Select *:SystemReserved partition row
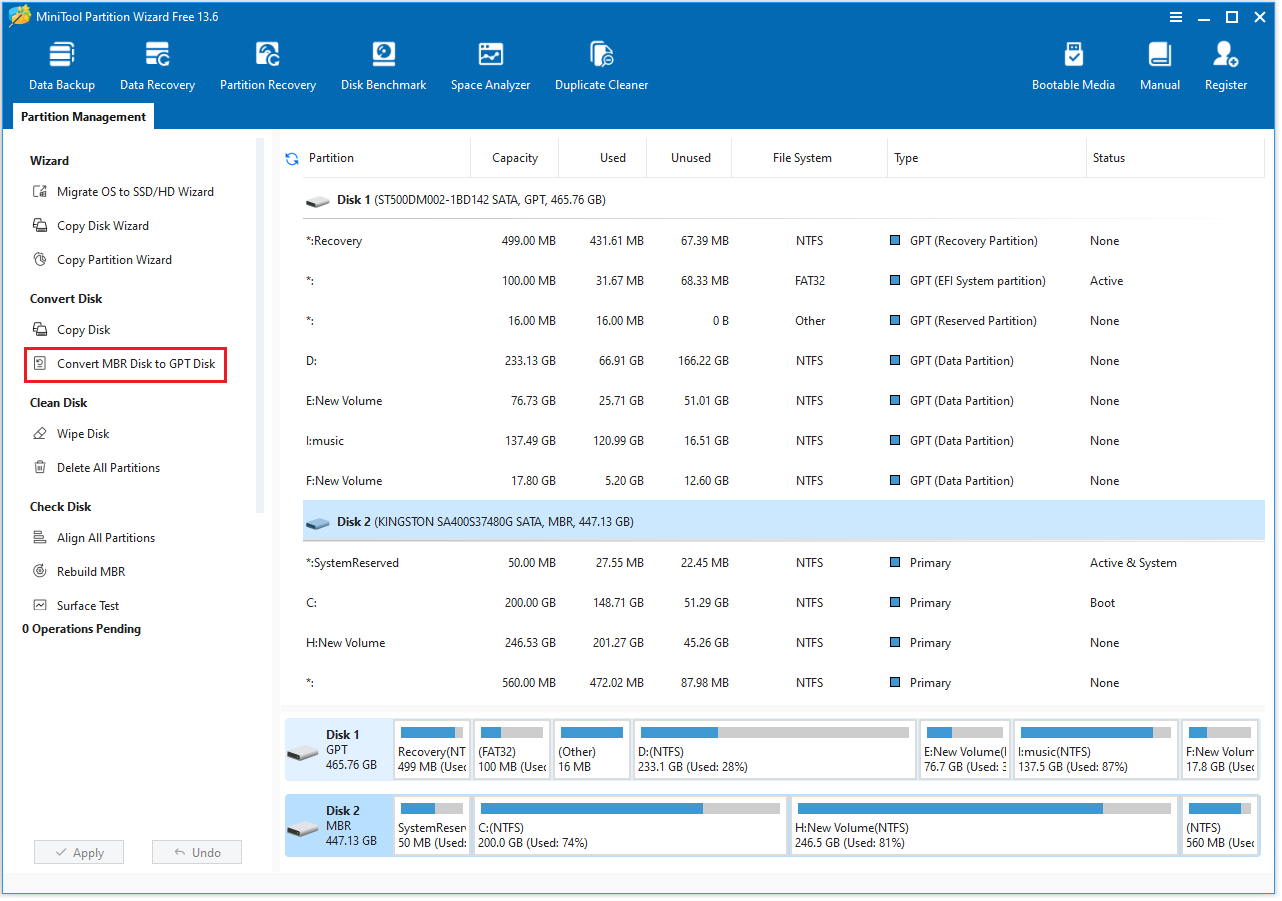 click(784, 563)
